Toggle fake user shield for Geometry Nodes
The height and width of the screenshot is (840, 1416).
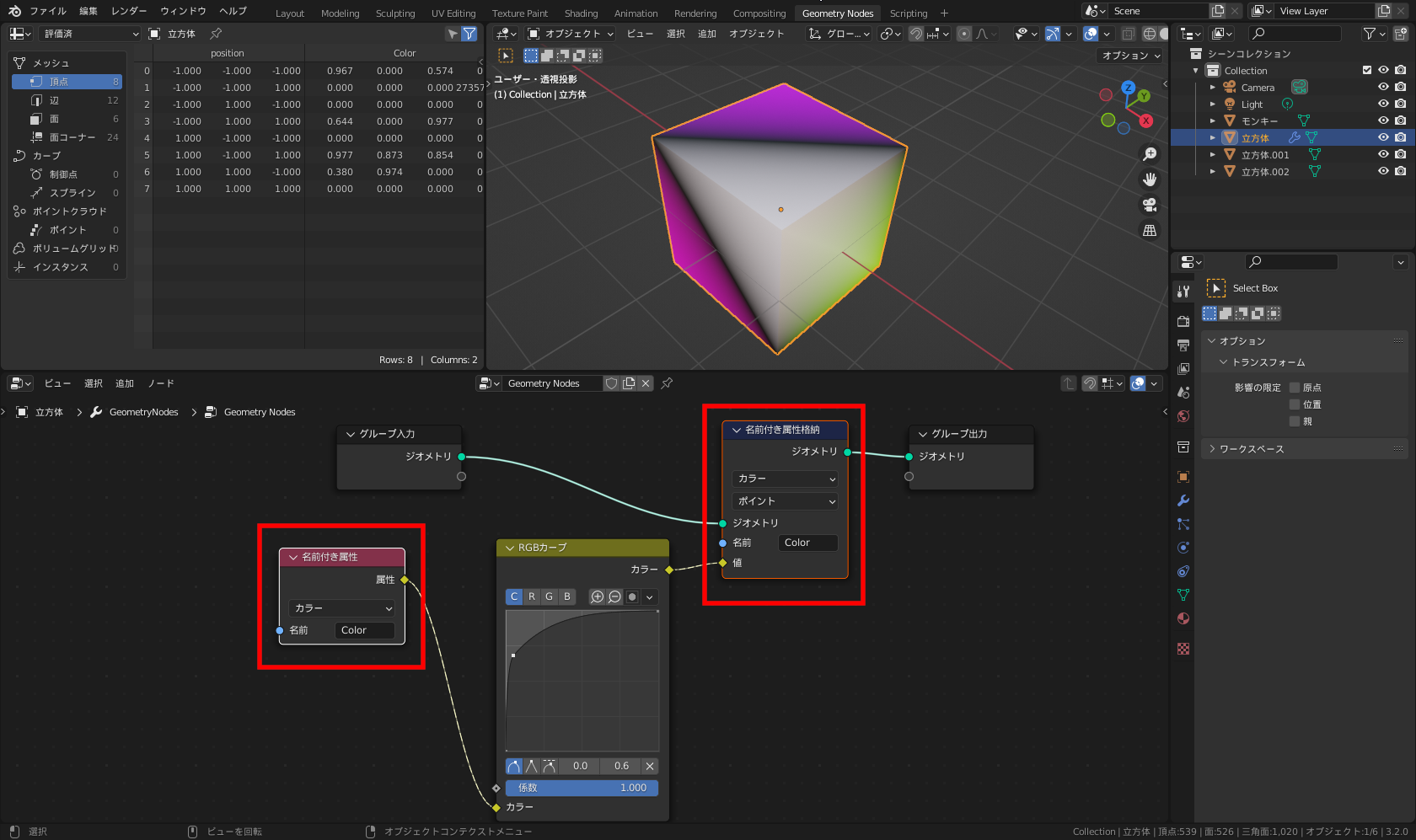612,383
